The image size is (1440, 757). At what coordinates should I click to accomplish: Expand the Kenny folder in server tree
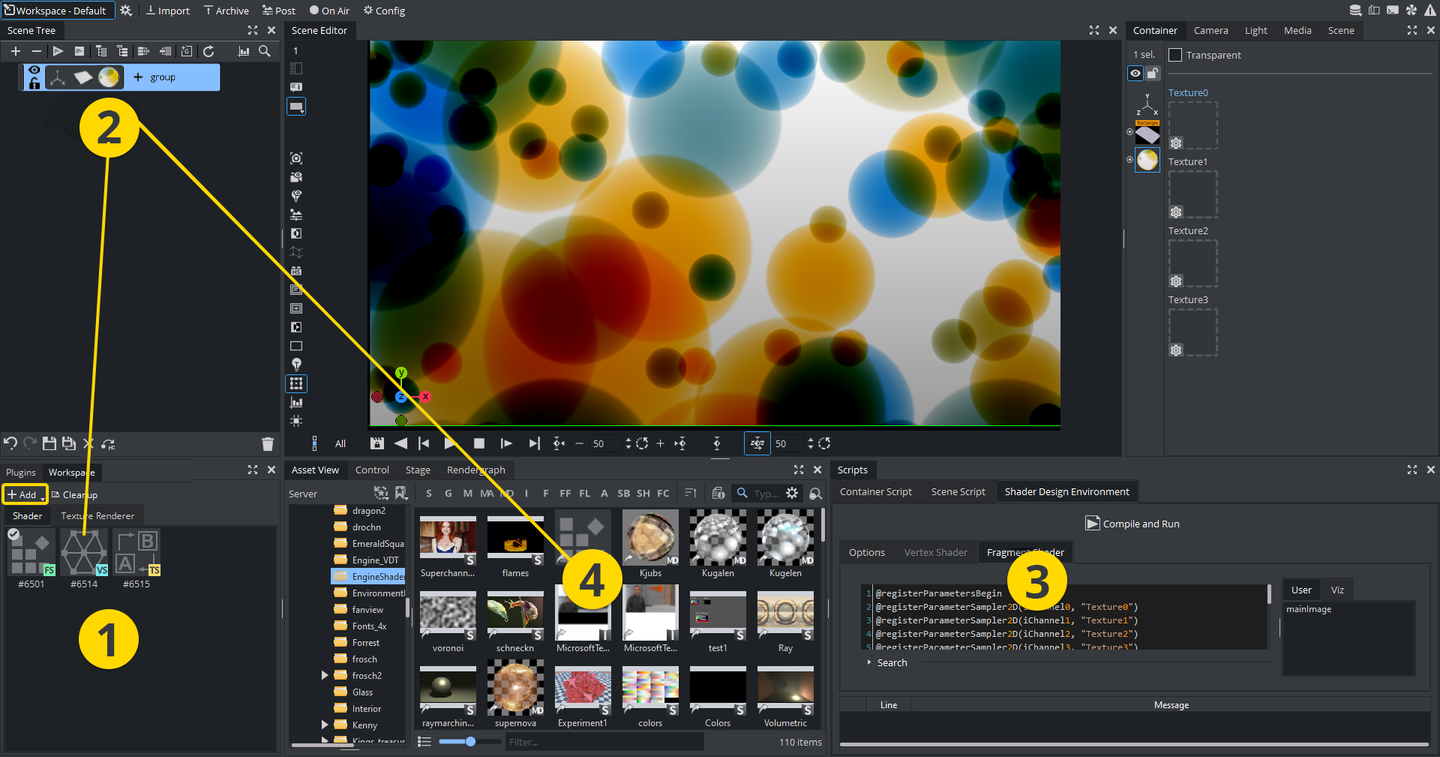point(324,725)
